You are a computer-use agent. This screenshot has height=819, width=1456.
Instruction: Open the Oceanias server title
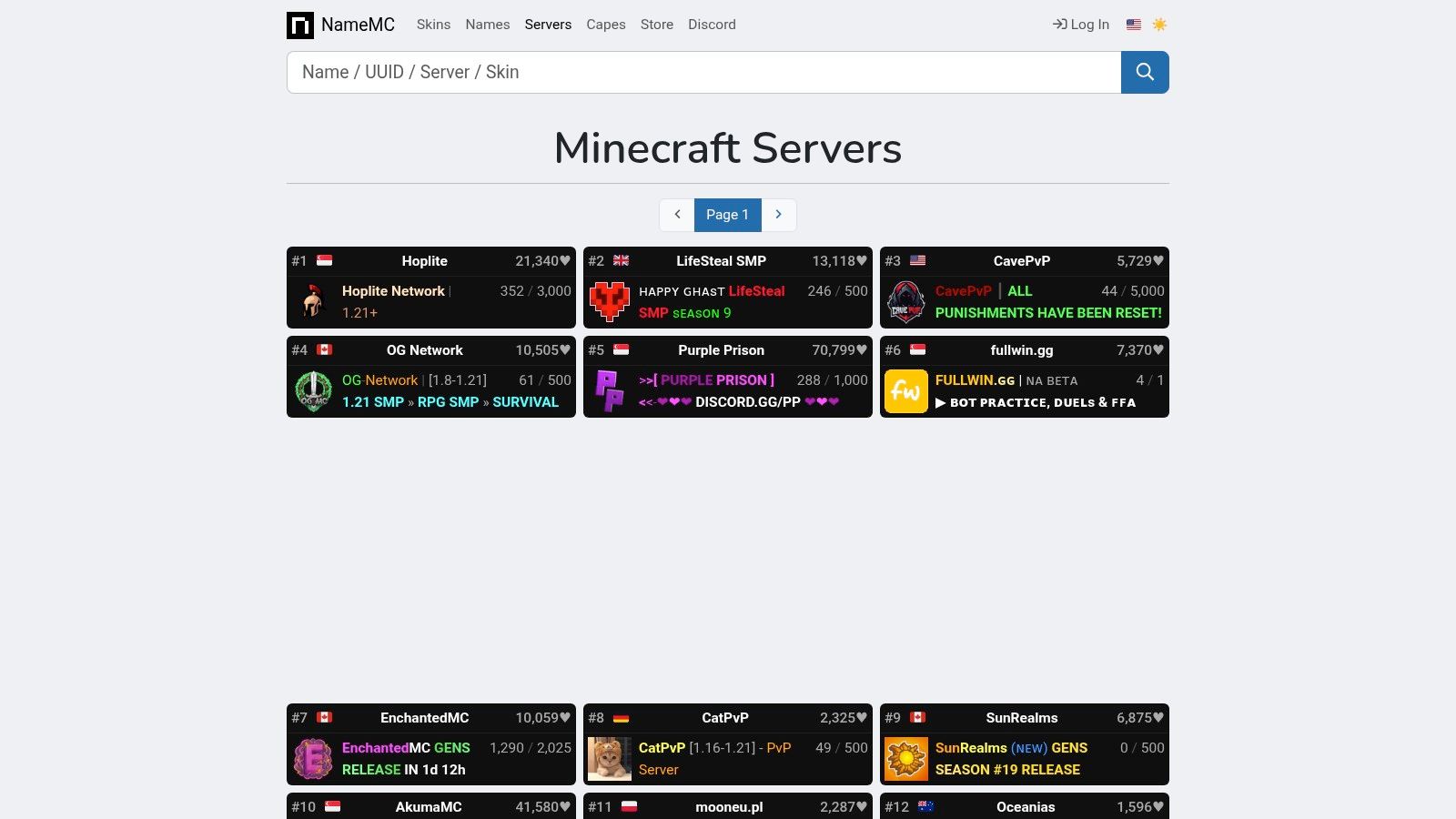tap(1026, 807)
